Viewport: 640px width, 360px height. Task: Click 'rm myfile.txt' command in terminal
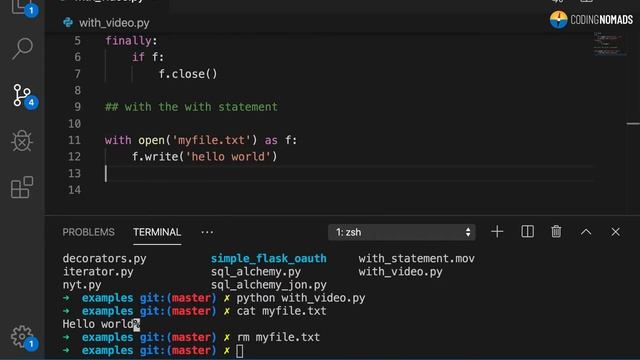point(278,337)
